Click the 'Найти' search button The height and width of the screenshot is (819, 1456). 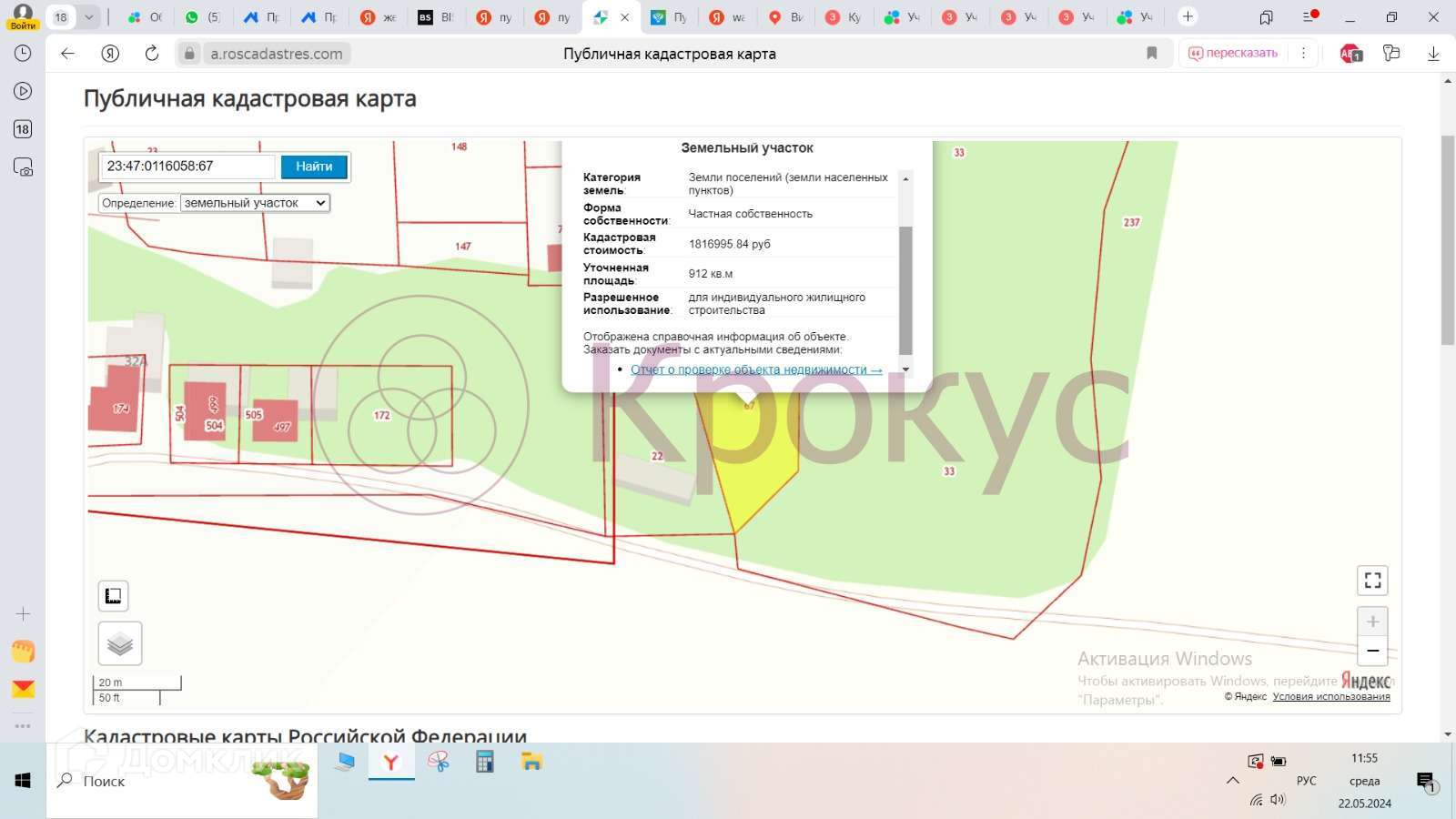click(x=314, y=167)
